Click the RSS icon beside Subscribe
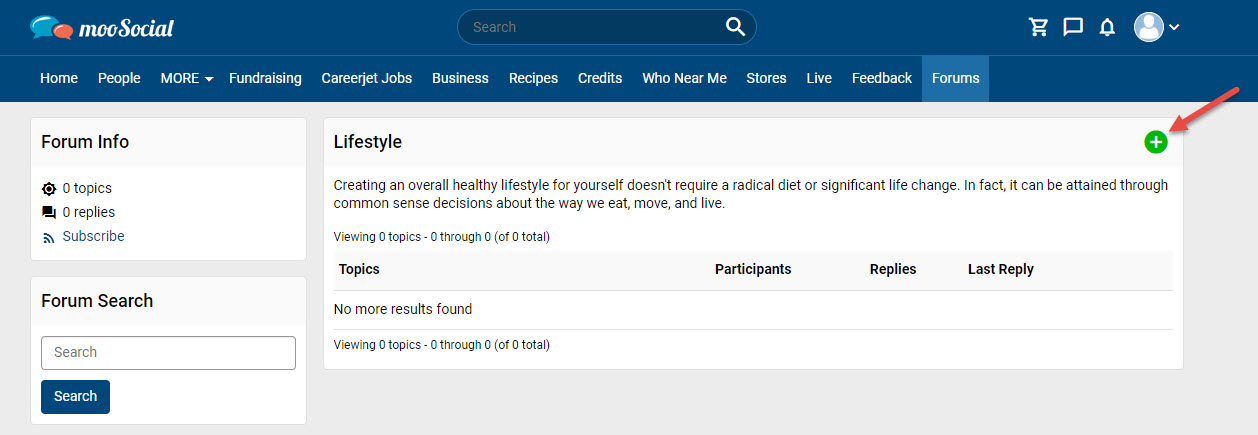 click(x=49, y=237)
